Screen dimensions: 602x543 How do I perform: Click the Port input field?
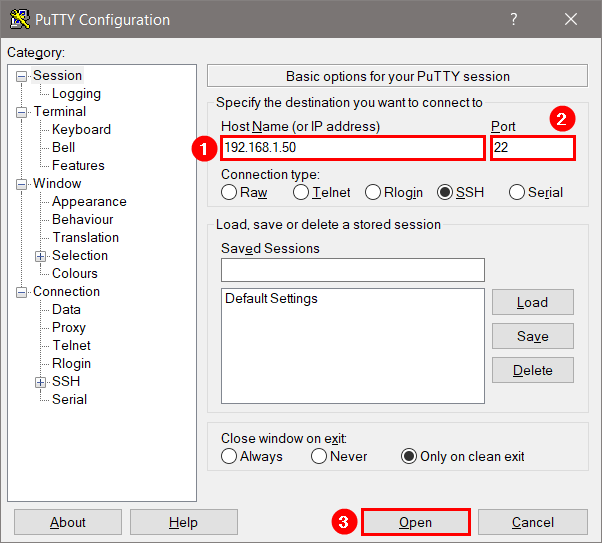coord(533,147)
